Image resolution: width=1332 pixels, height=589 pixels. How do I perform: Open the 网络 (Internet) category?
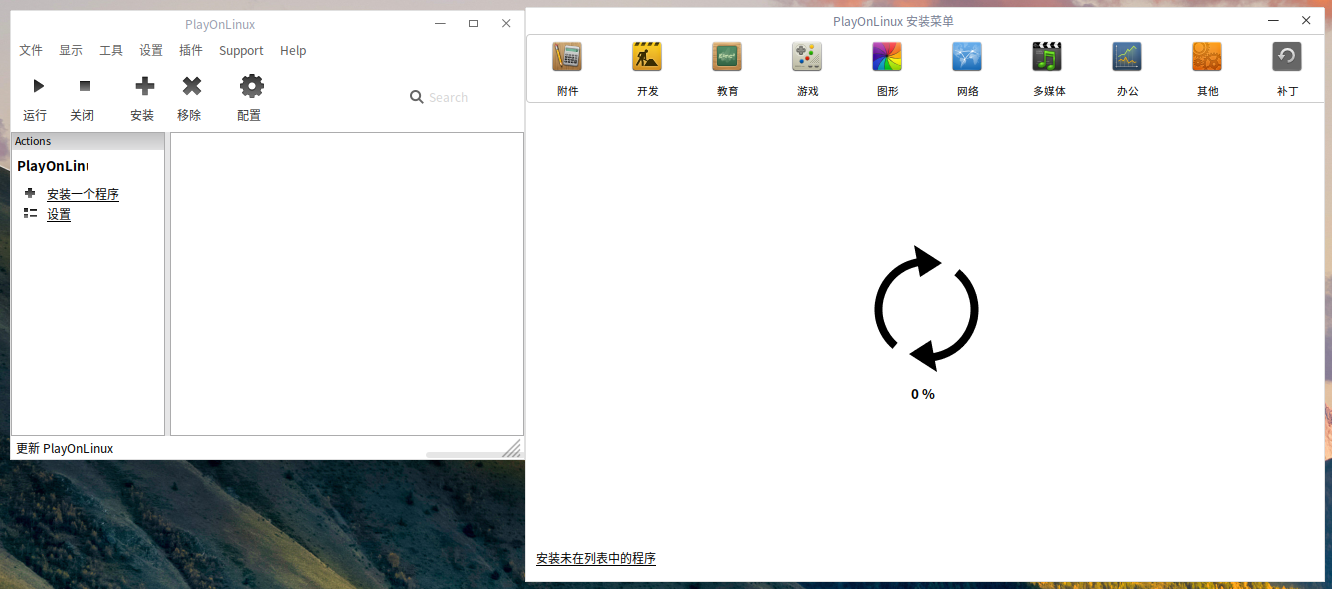tap(967, 68)
